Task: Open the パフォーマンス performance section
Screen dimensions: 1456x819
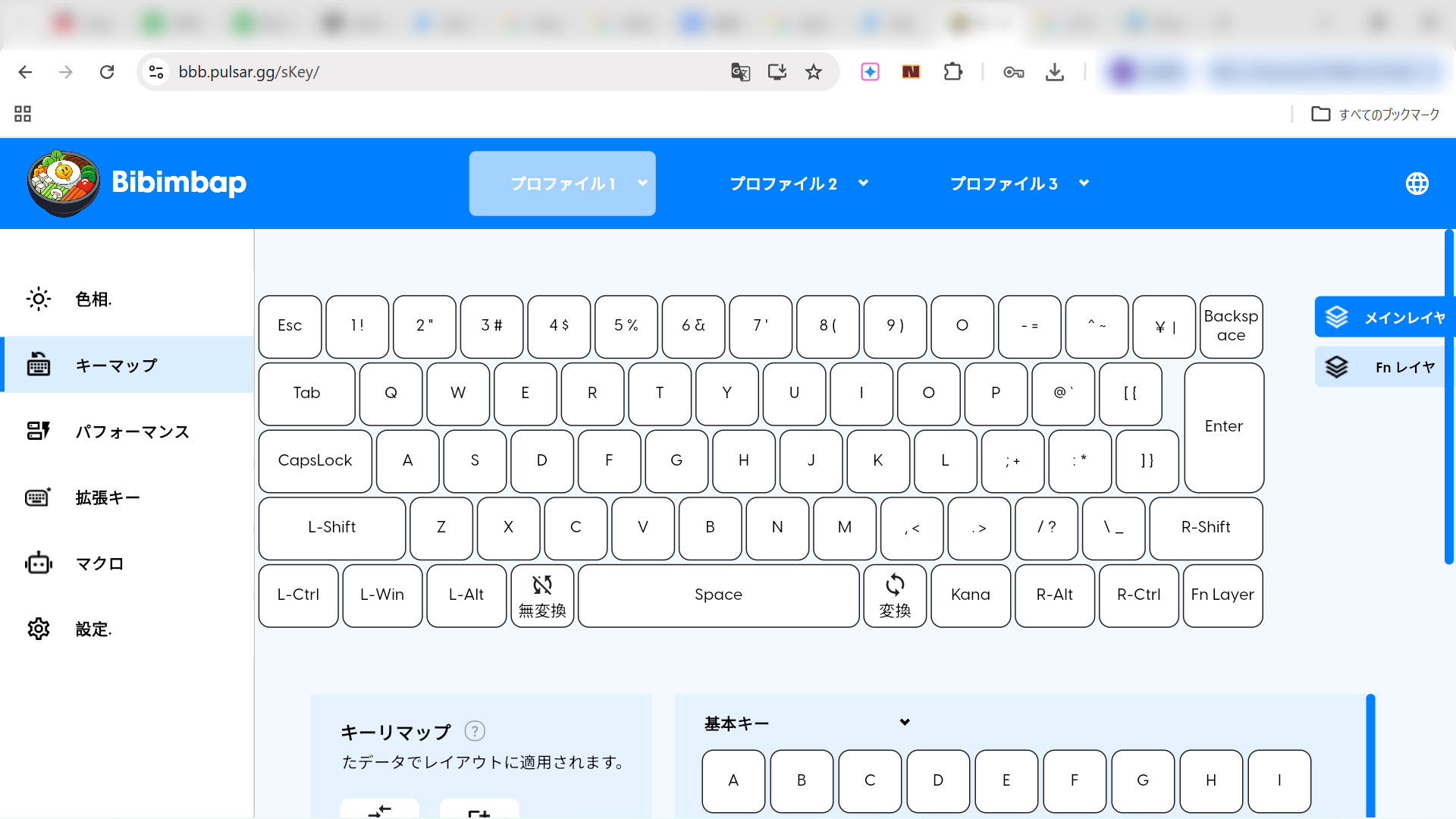Action: (131, 431)
